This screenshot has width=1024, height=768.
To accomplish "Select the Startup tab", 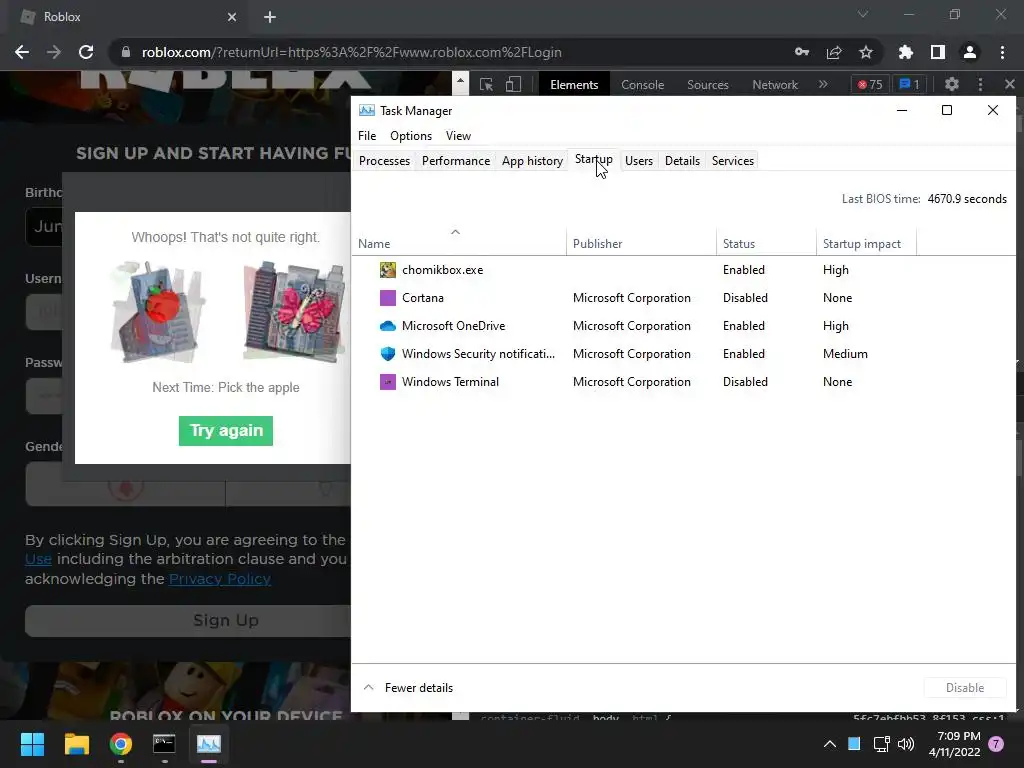I will click(594, 159).
